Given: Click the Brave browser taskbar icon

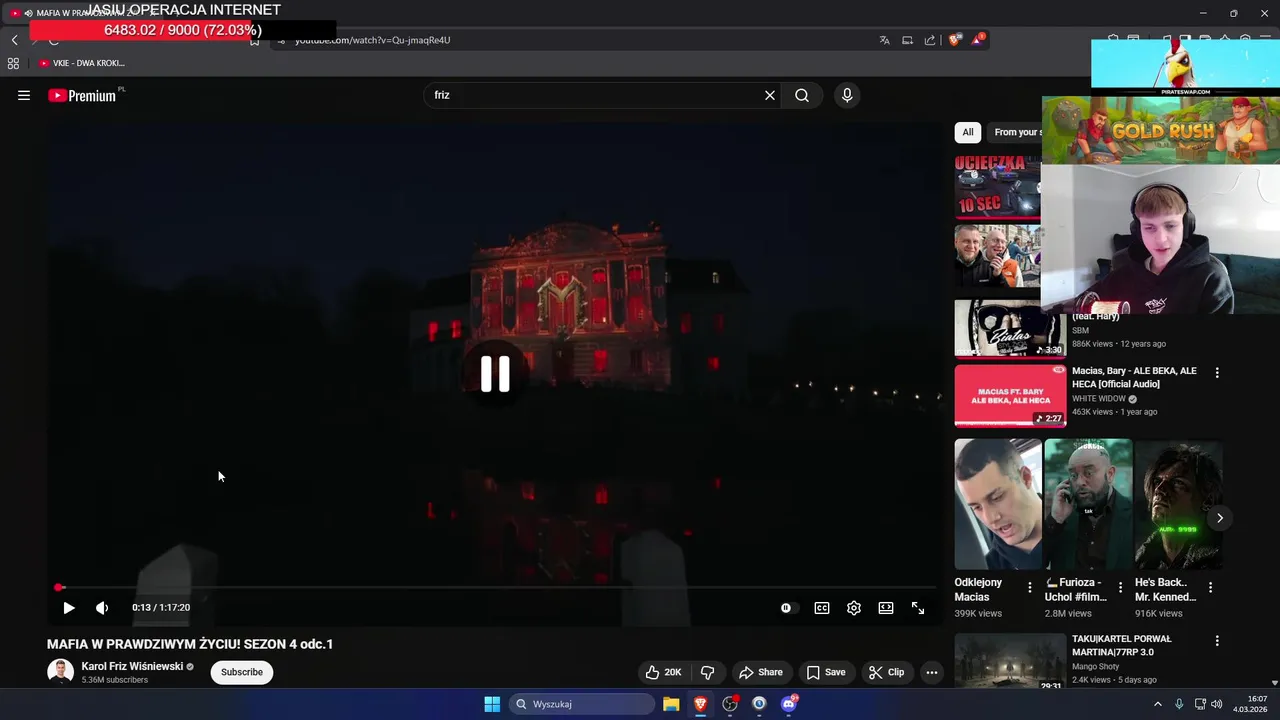Looking at the screenshot, I should point(701,704).
